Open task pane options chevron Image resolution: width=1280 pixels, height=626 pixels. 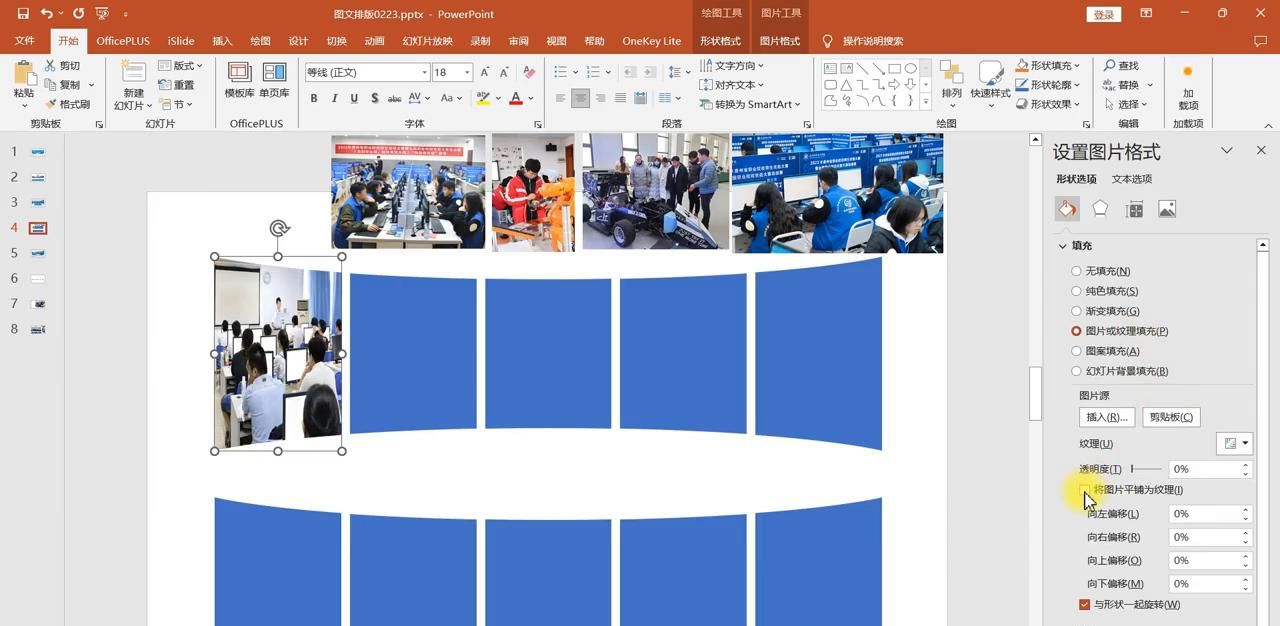[1227, 150]
